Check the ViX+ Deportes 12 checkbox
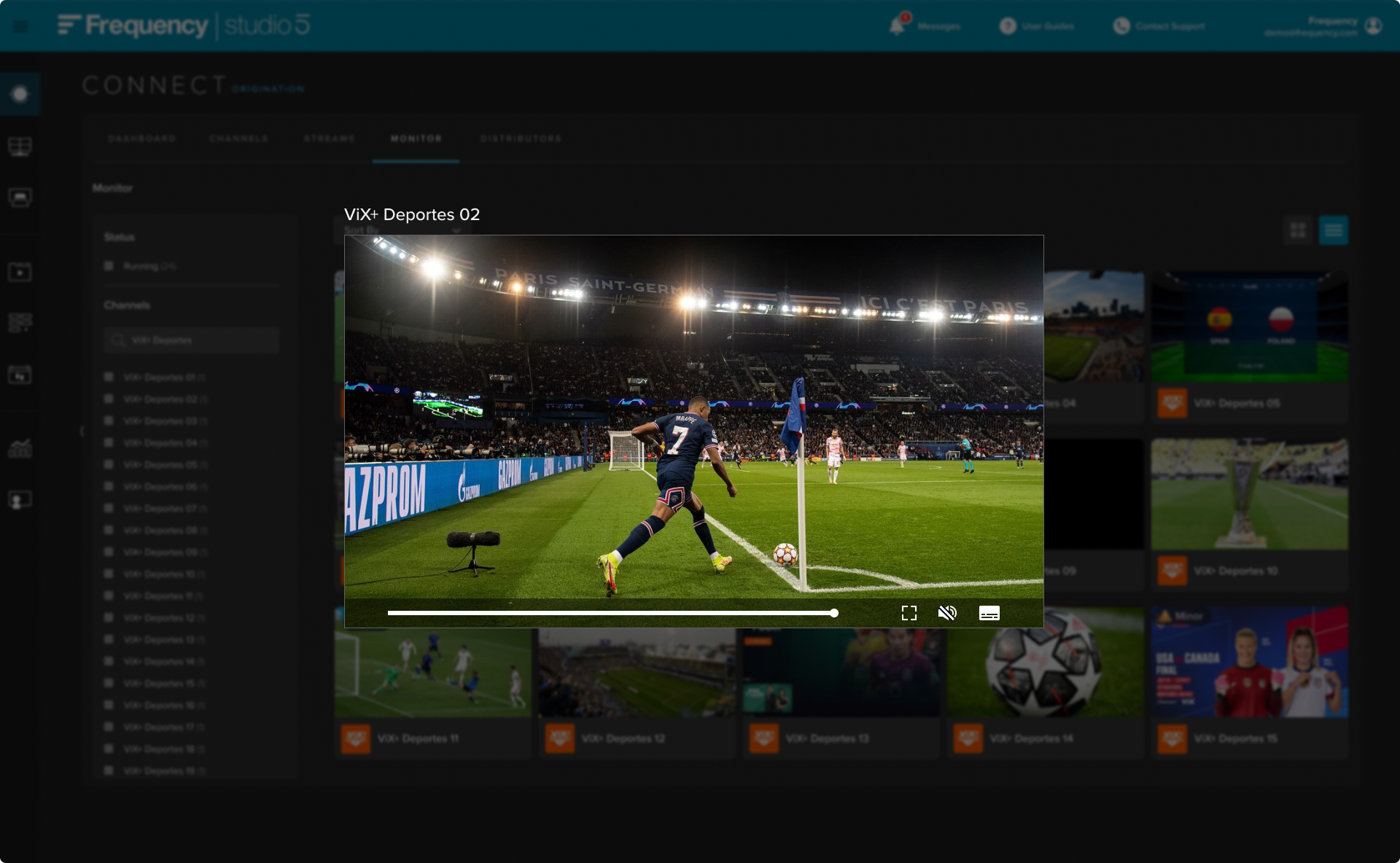Image resolution: width=1400 pixels, height=863 pixels. point(109,617)
